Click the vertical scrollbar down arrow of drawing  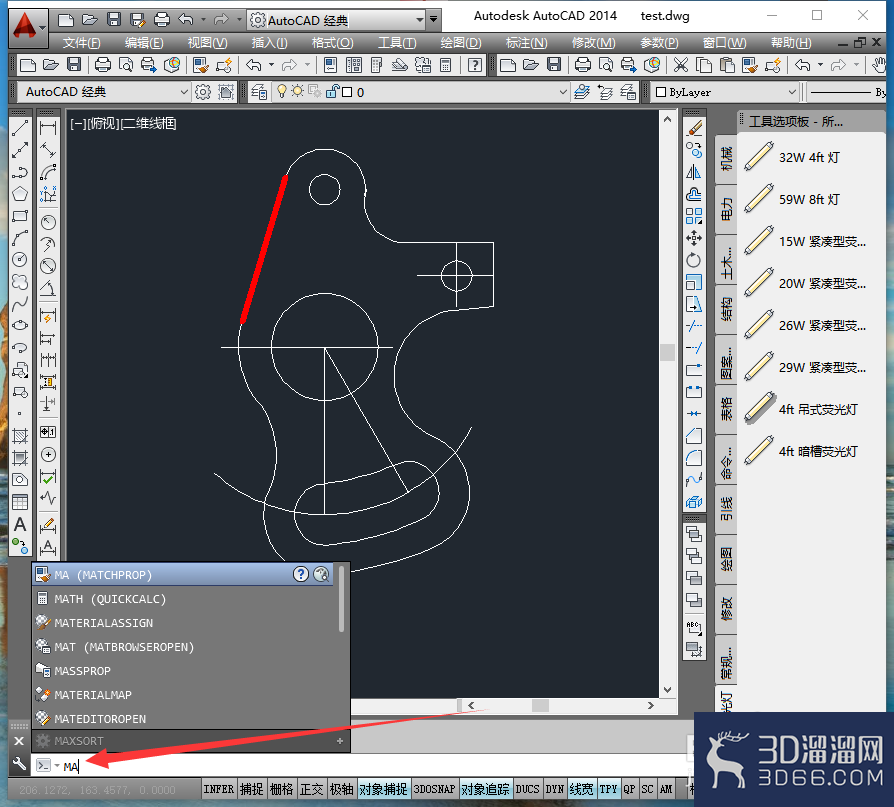[668, 690]
